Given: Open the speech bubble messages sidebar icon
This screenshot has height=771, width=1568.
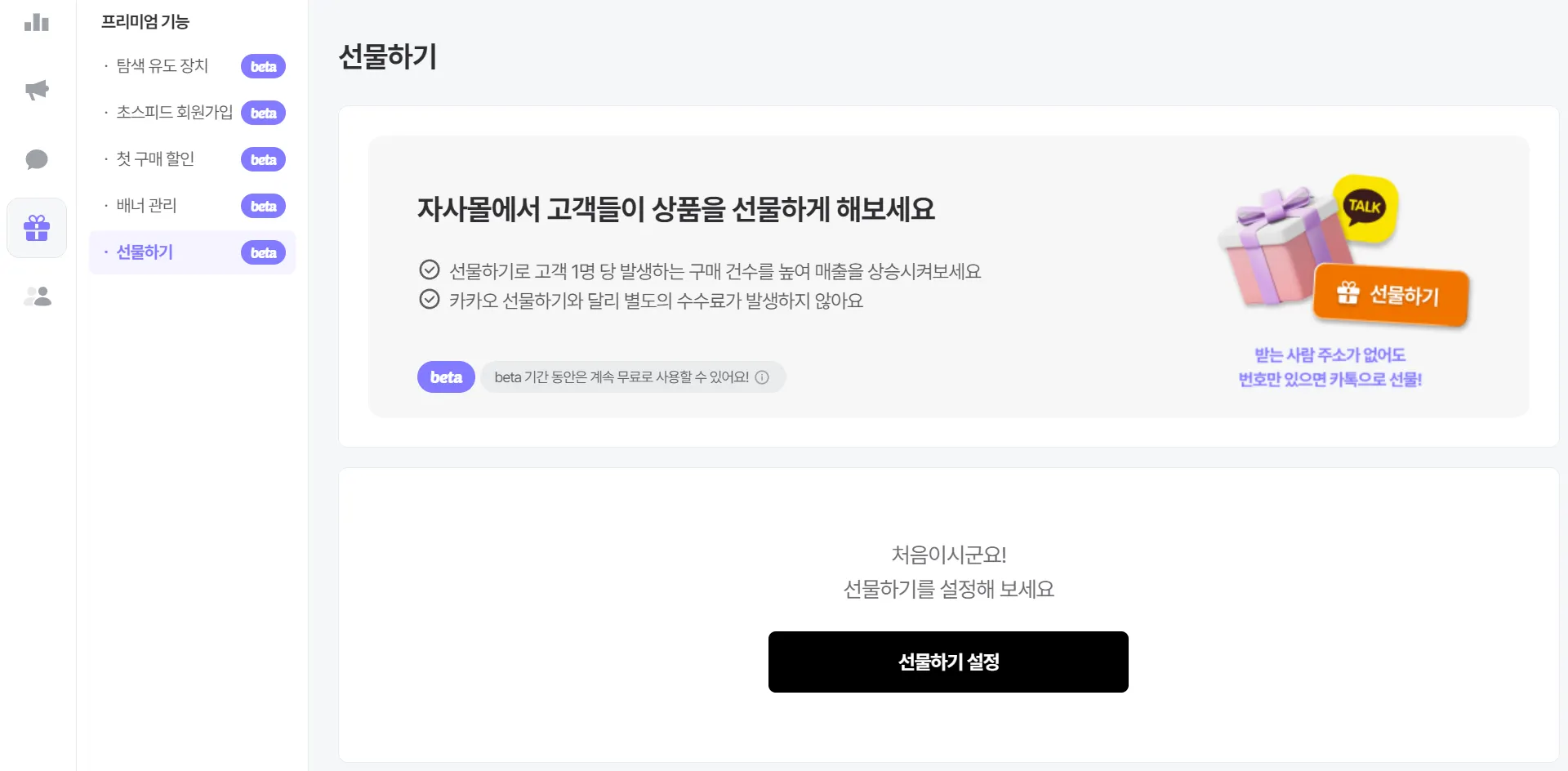Looking at the screenshot, I should pyautogui.click(x=37, y=159).
